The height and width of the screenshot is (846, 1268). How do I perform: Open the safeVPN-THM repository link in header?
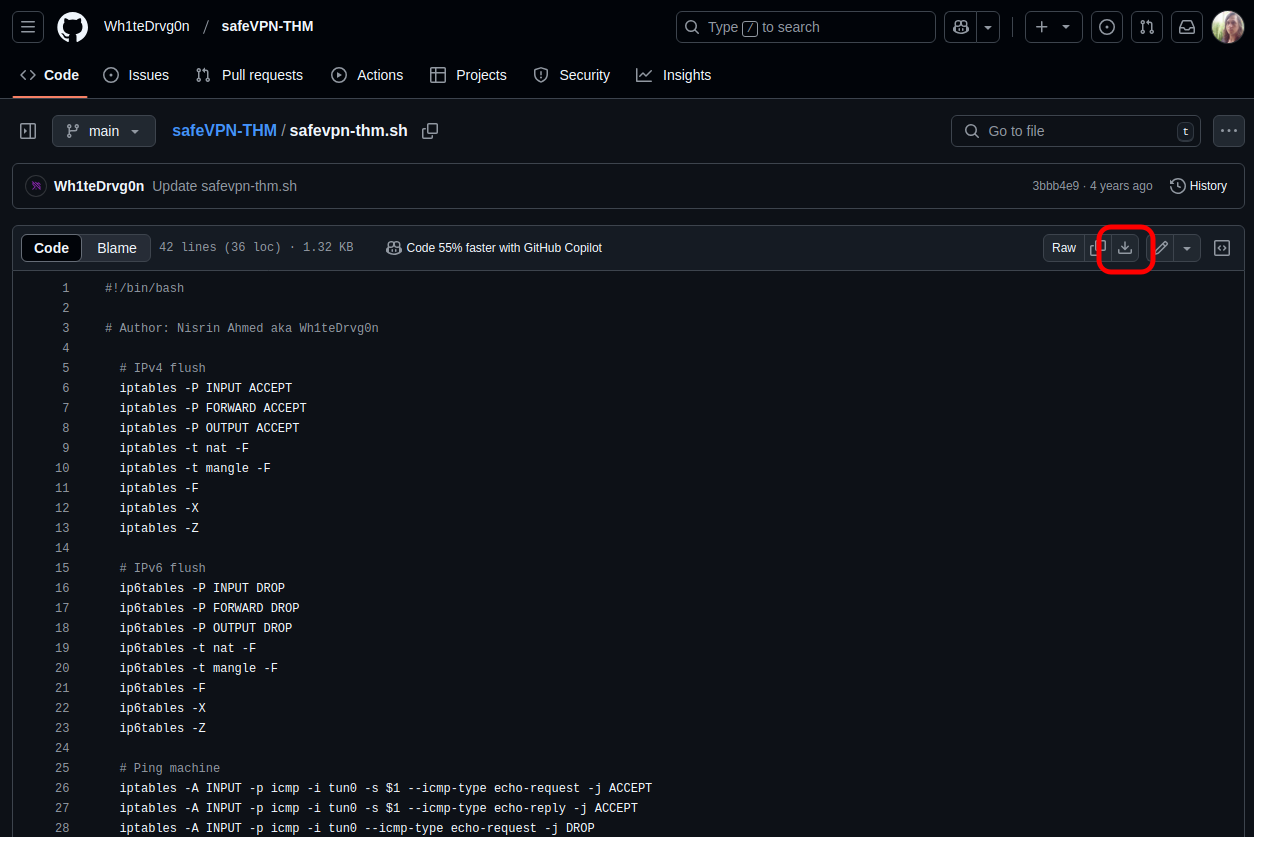pyautogui.click(x=267, y=26)
